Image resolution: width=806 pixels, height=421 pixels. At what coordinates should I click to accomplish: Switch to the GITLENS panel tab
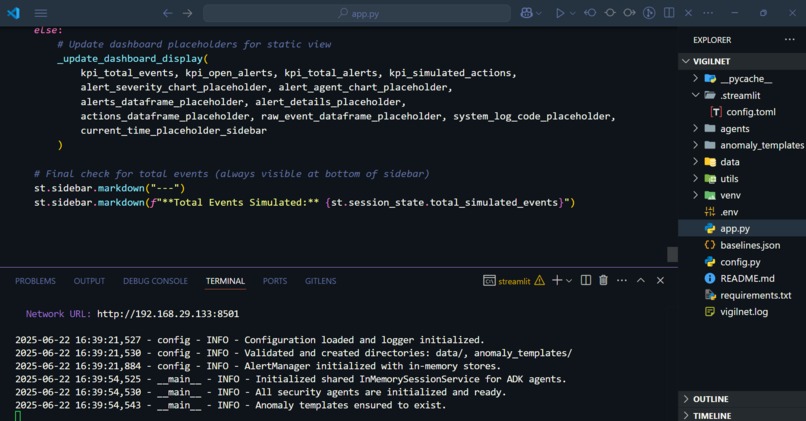pyautogui.click(x=320, y=281)
